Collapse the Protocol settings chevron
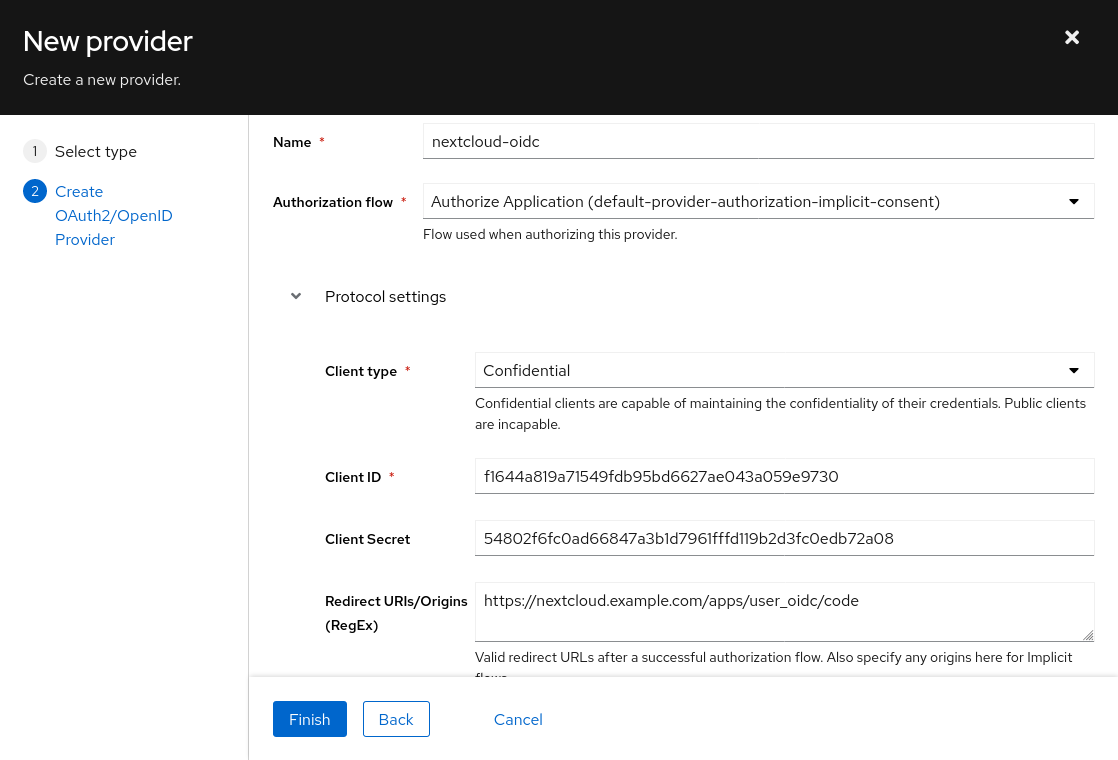Image resolution: width=1118 pixels, height=760 pixels. 296,297
